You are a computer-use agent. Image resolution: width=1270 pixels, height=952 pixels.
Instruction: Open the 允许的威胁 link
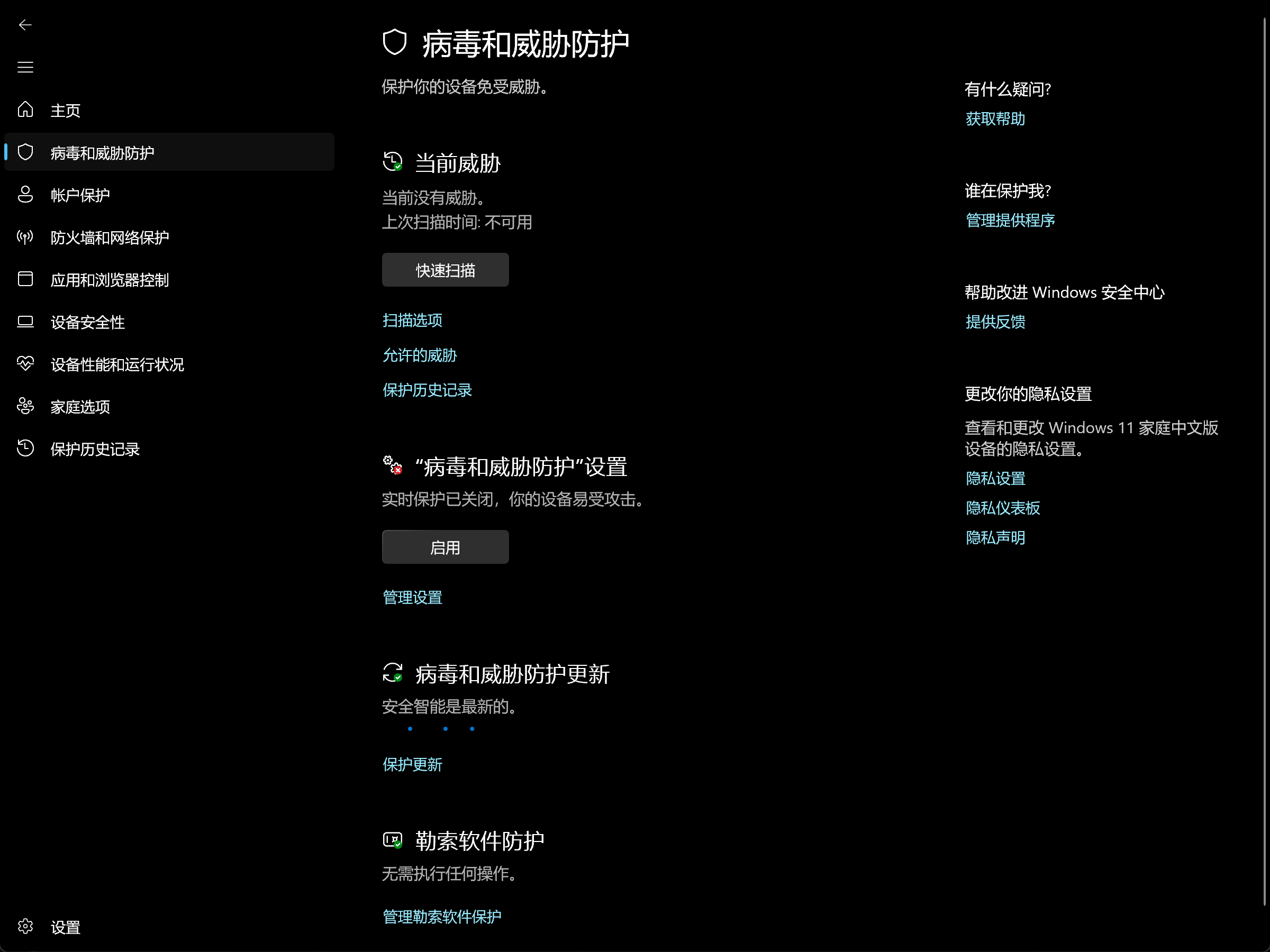pos(419,355)
